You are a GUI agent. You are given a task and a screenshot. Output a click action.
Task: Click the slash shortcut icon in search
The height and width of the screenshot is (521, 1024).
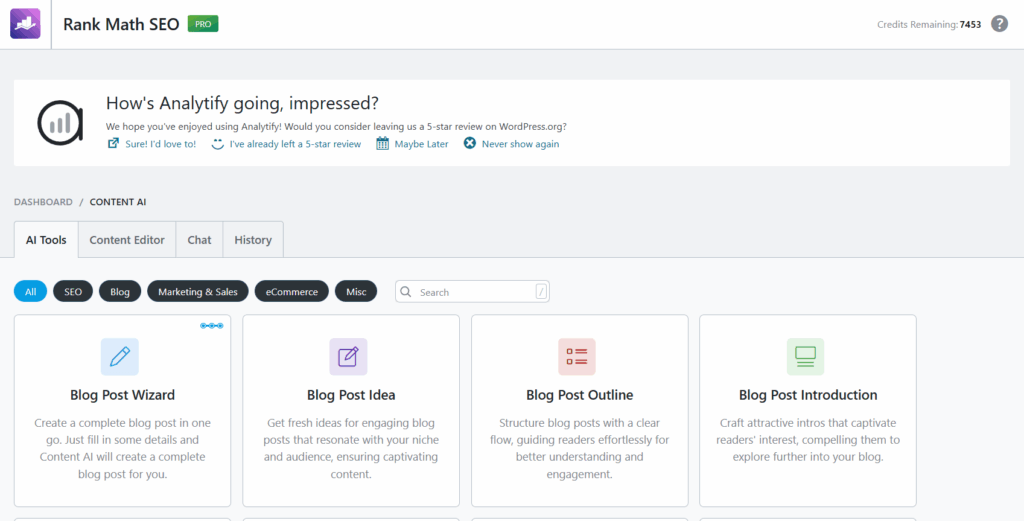541,292
